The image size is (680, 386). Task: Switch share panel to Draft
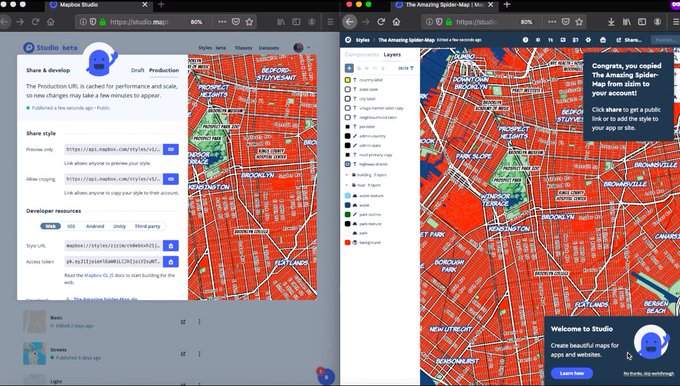click(x=137, y=70)
